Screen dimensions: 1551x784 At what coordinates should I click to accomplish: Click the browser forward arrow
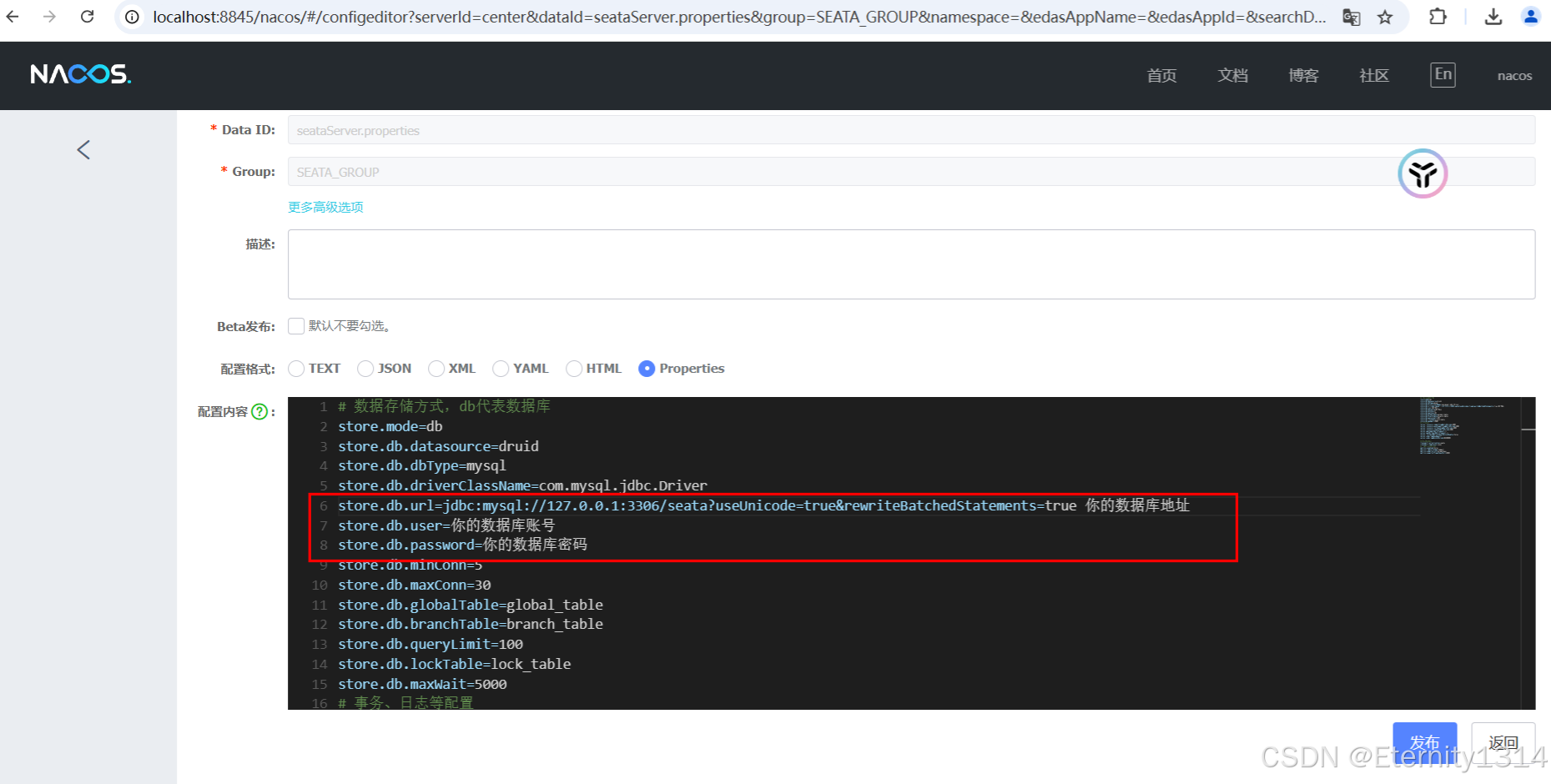[x=49, y=17]
